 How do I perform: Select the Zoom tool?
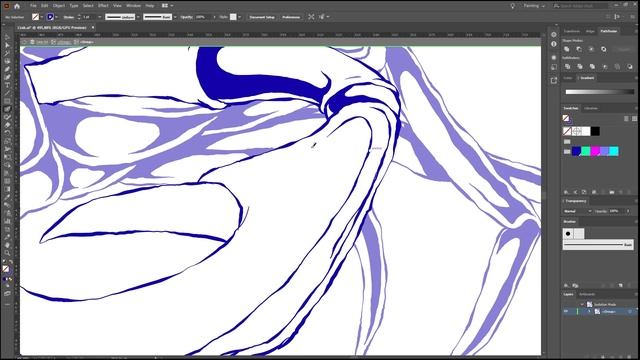point(7,253)
